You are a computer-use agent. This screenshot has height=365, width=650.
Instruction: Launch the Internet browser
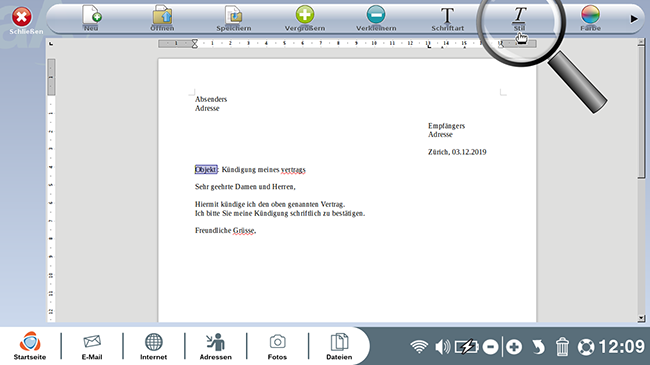[x=153, y=346]
